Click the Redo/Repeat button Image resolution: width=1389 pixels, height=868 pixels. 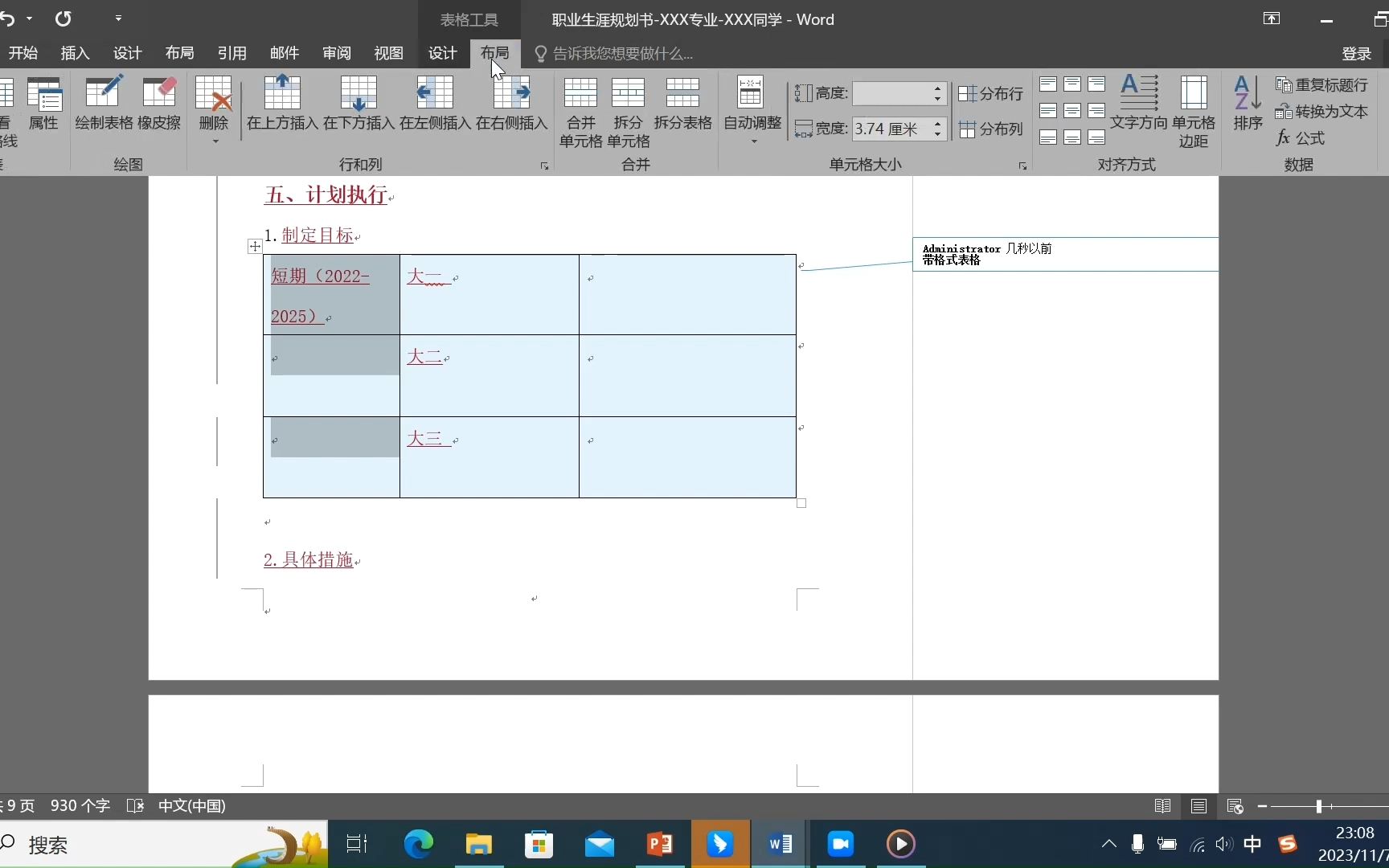pos(63,18)
